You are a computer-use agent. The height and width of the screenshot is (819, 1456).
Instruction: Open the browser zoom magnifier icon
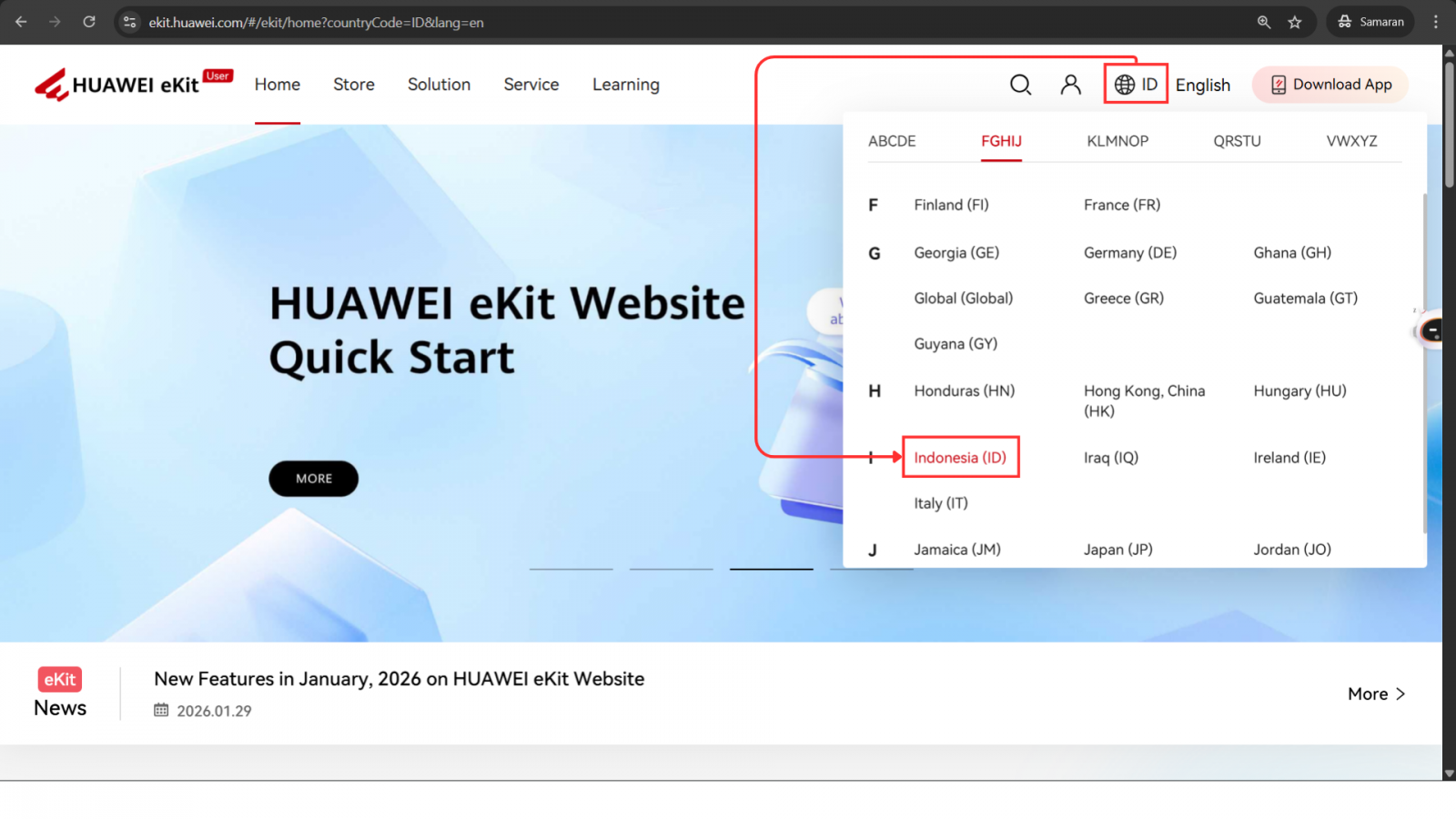point(1264,22)
